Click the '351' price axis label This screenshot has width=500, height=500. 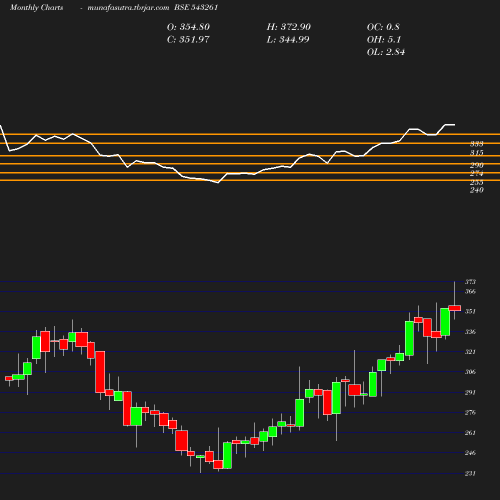coord(470,311)
